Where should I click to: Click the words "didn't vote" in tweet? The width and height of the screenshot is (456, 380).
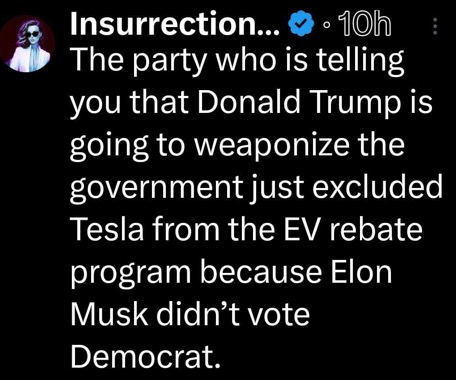pos(233,314)
